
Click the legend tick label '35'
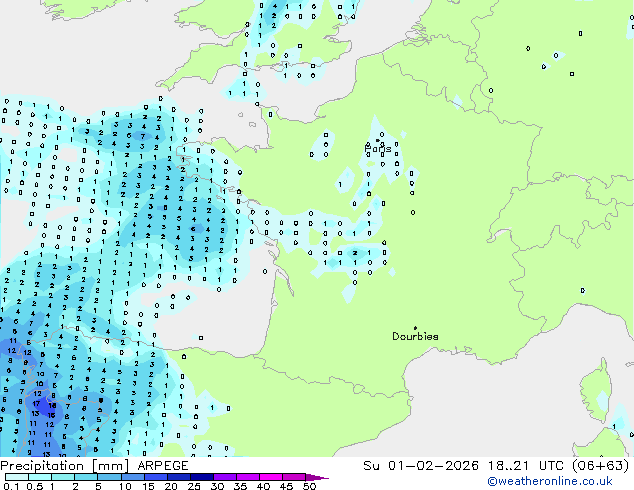pos(240,486)
